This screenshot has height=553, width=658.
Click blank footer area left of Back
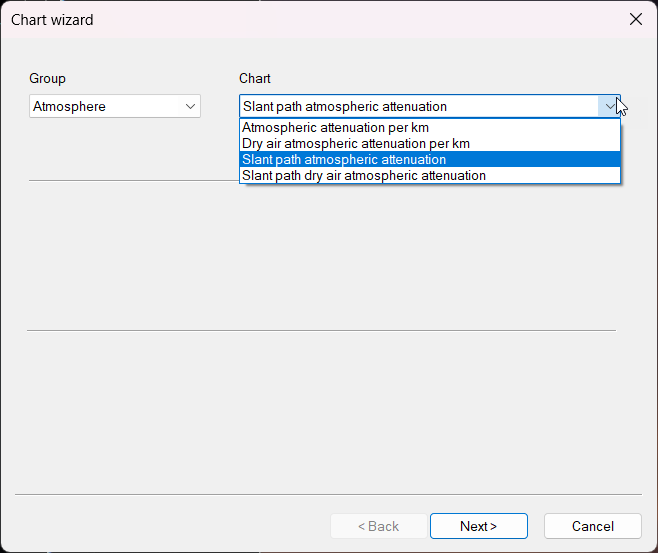[x=170, y=526]
